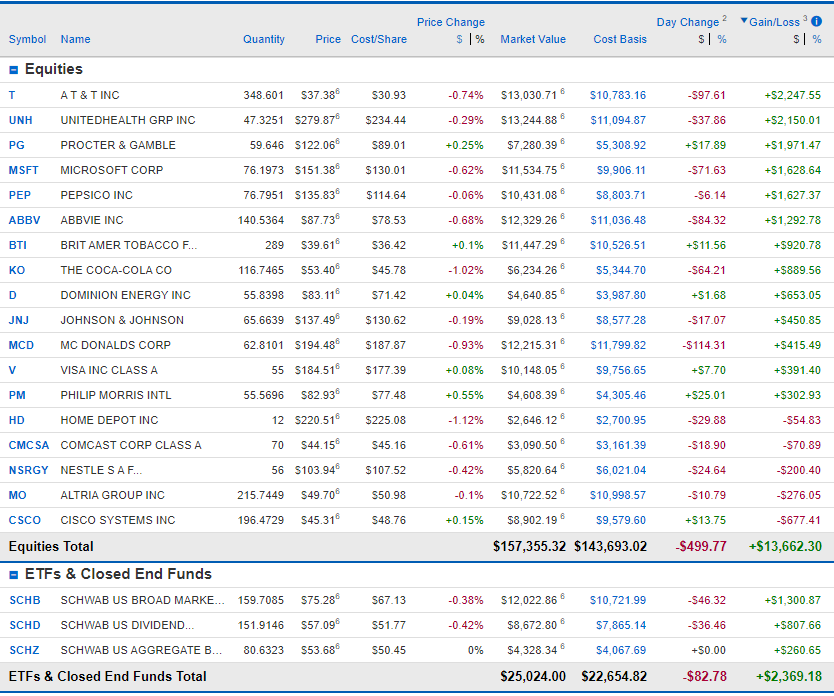Select the Equities Total market value $157,355.32
Screen dimensions: 834x696
pos(529,547)
